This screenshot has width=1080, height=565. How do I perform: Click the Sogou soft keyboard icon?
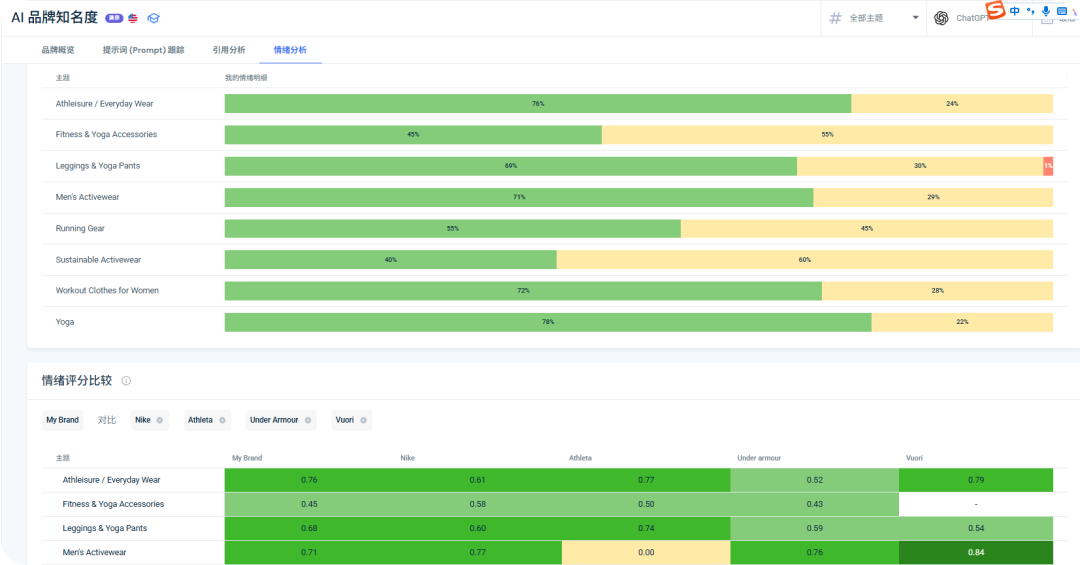[x=1061, y=11]
